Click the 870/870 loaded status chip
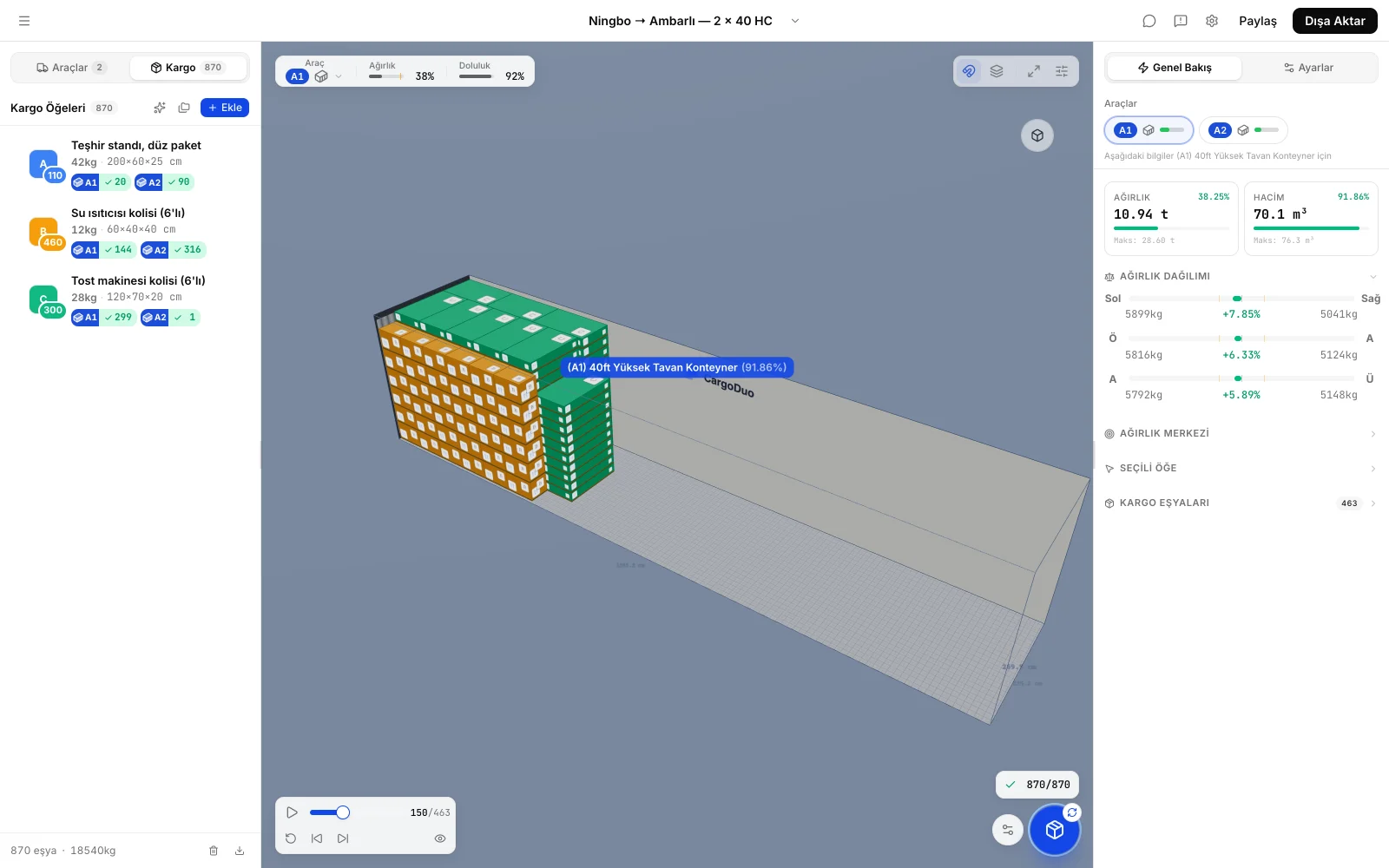The image size is (1389, 868). (x=1037, y=785)
